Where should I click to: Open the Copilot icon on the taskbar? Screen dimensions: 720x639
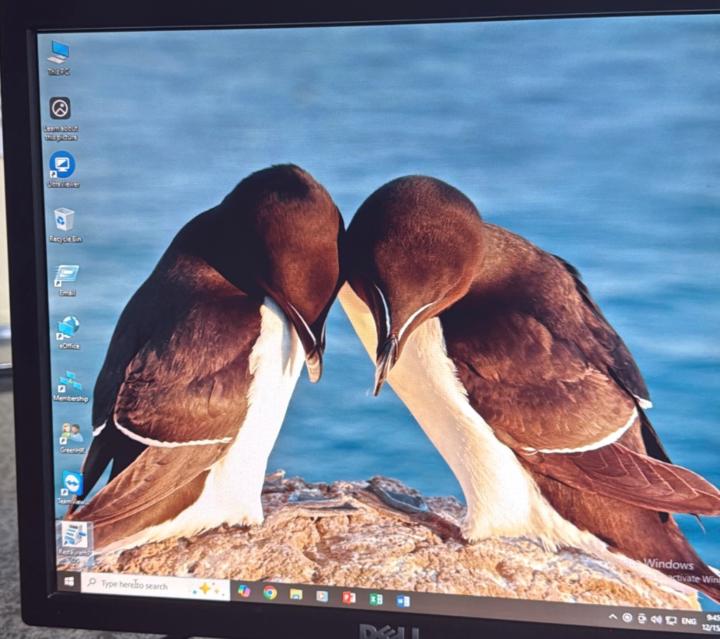244,591
